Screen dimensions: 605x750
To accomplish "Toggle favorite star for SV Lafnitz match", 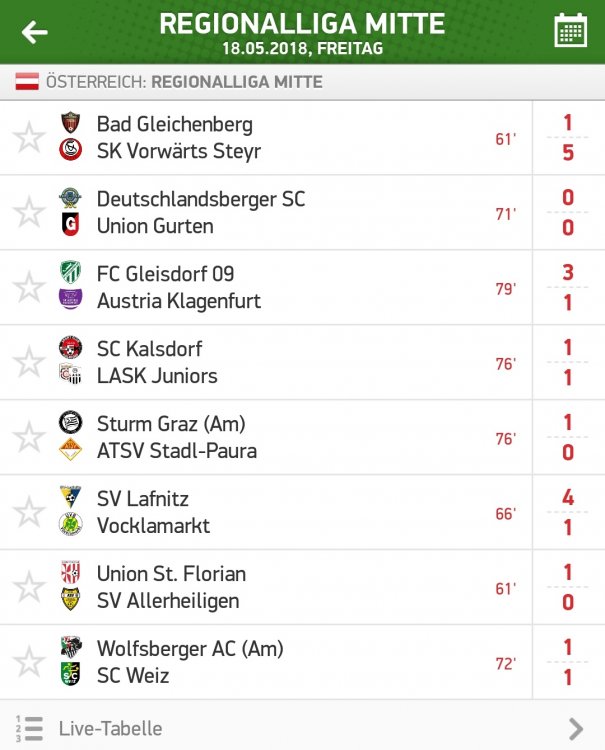I will [29, 512].
